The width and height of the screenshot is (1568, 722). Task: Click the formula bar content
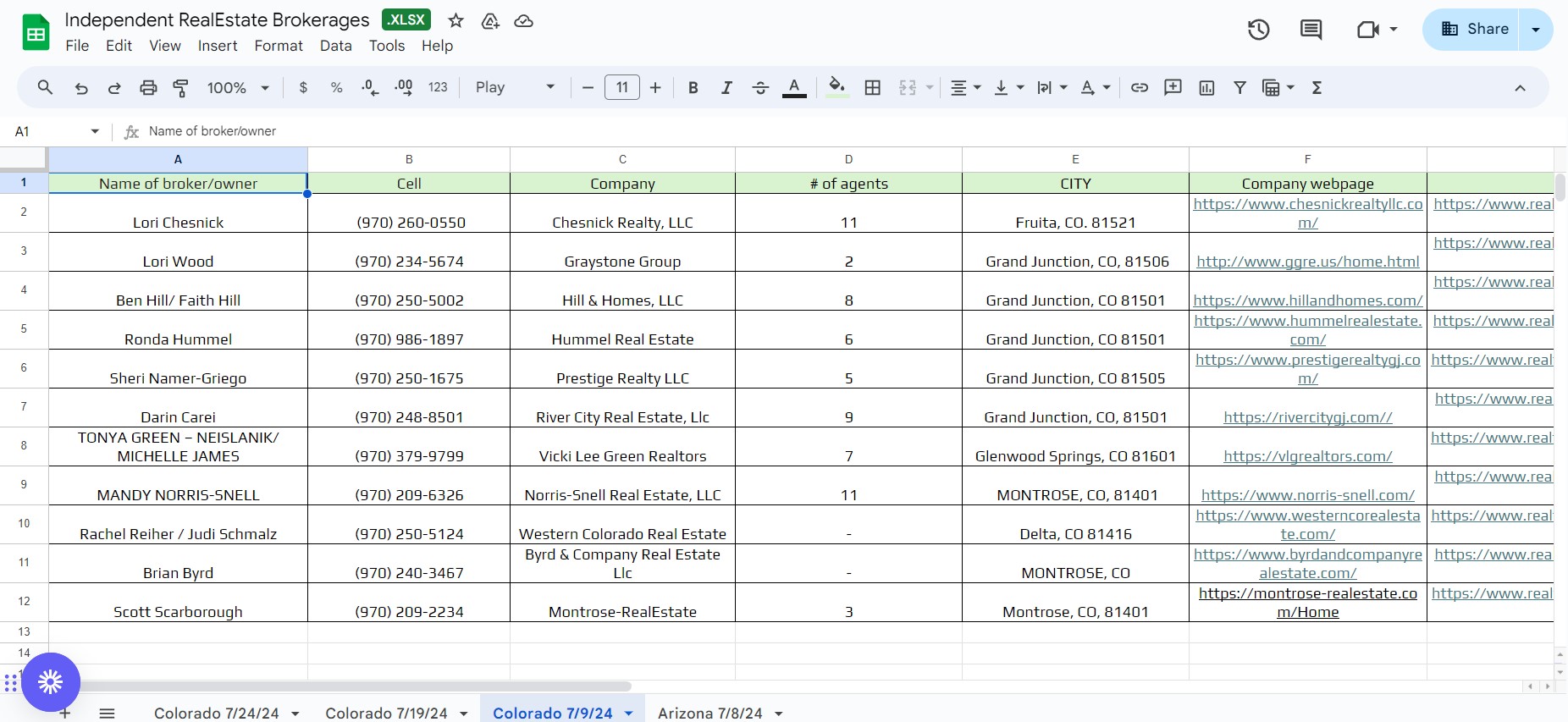pyautogui.click(x=213, y=131)
